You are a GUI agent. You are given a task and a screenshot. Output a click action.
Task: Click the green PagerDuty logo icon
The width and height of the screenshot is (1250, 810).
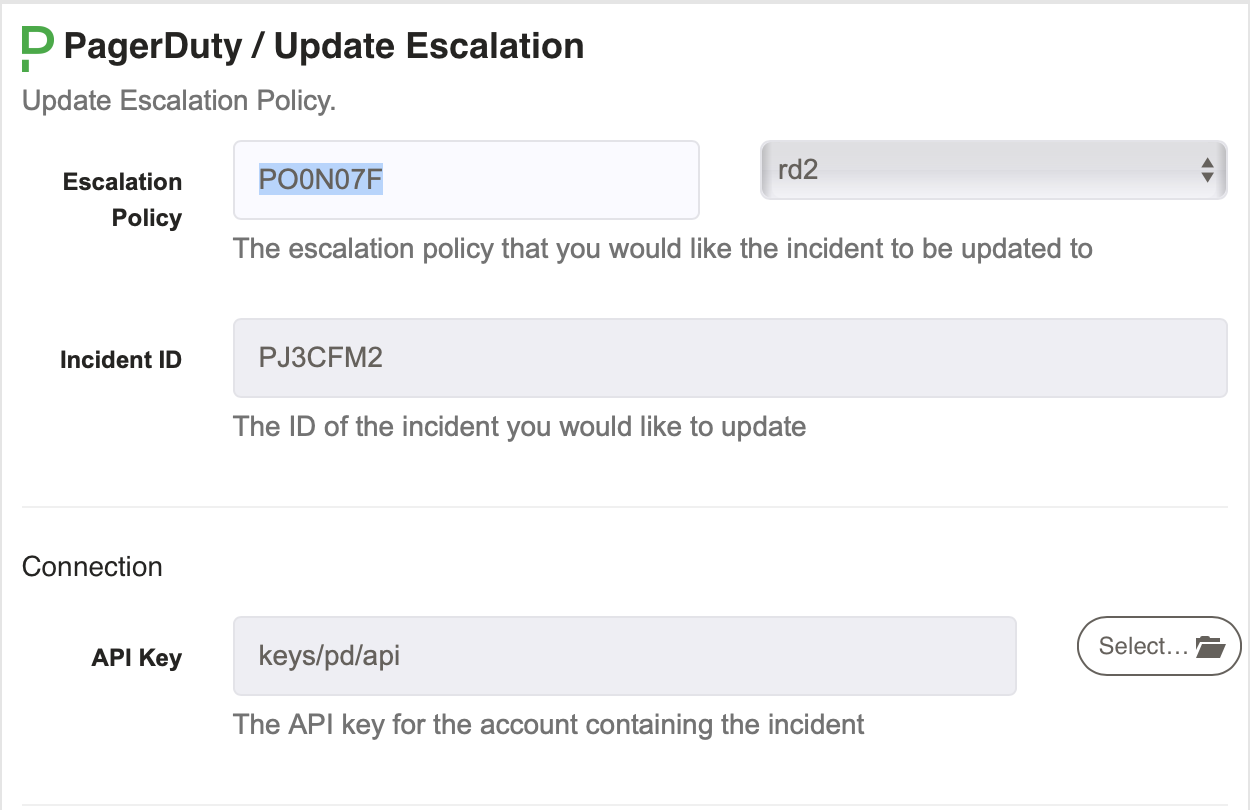37,48
